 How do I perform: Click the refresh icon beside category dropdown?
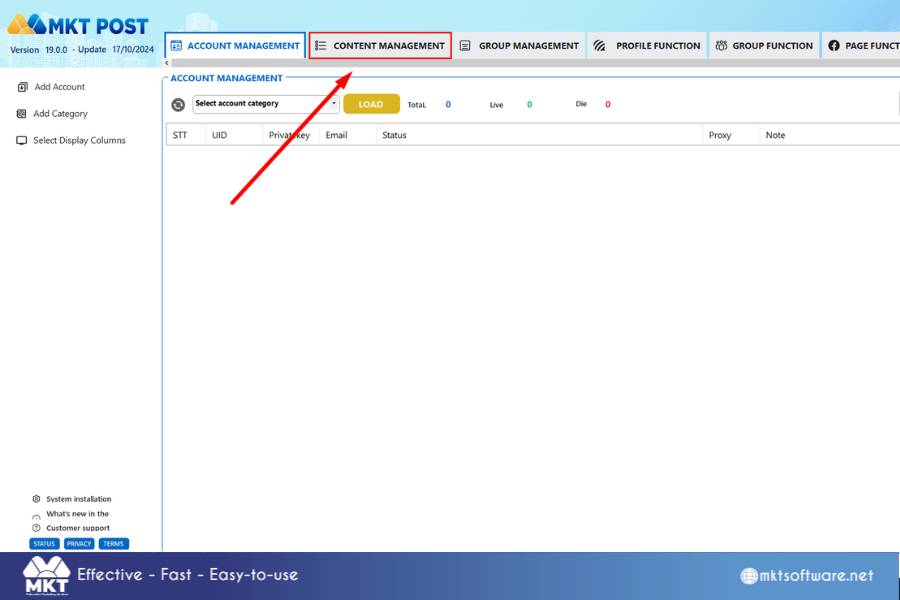point(178,104)
